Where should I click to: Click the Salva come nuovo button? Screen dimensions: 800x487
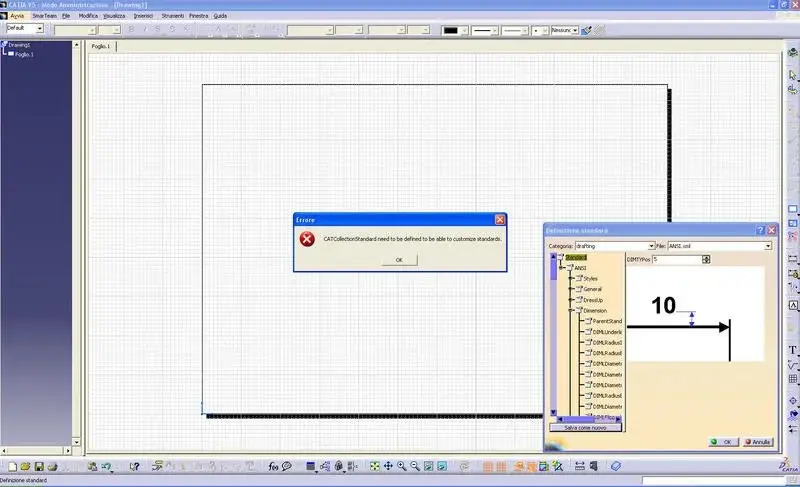point(585,428)
